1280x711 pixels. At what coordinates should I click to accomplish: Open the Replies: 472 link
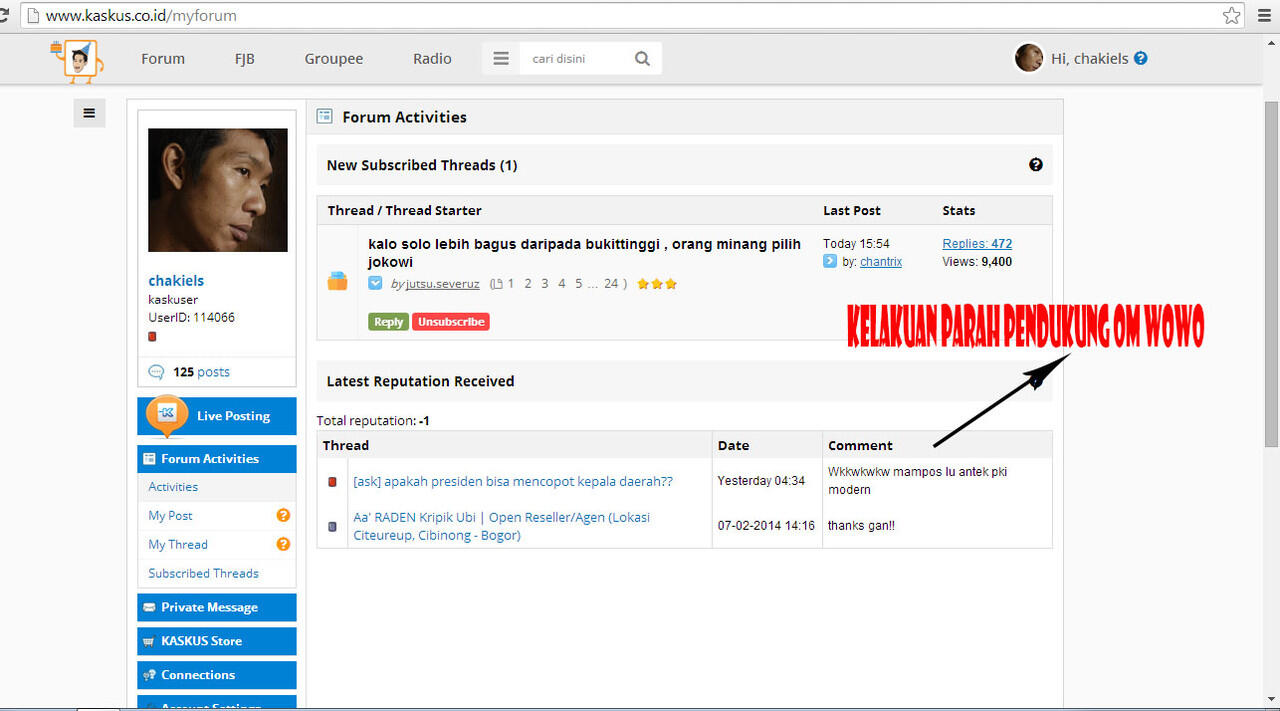[x=977, y=244]
